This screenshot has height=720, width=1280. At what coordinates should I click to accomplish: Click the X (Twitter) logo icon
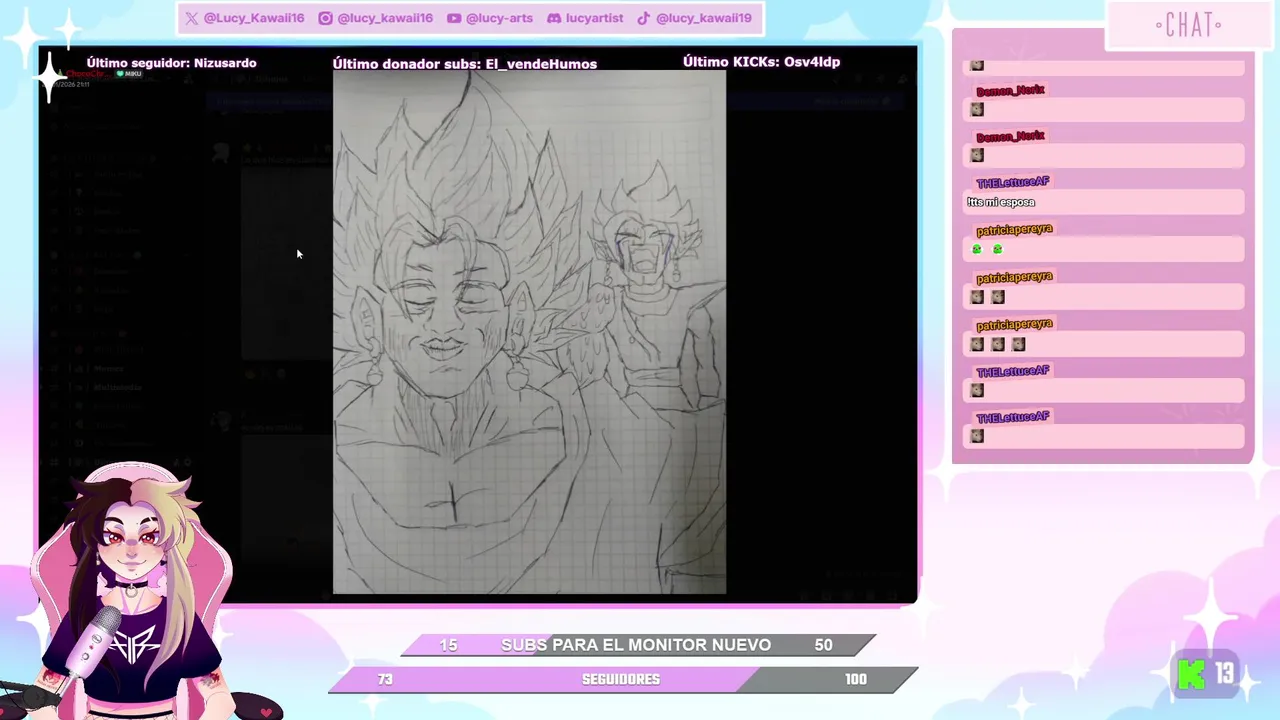[x=192, y=18]
